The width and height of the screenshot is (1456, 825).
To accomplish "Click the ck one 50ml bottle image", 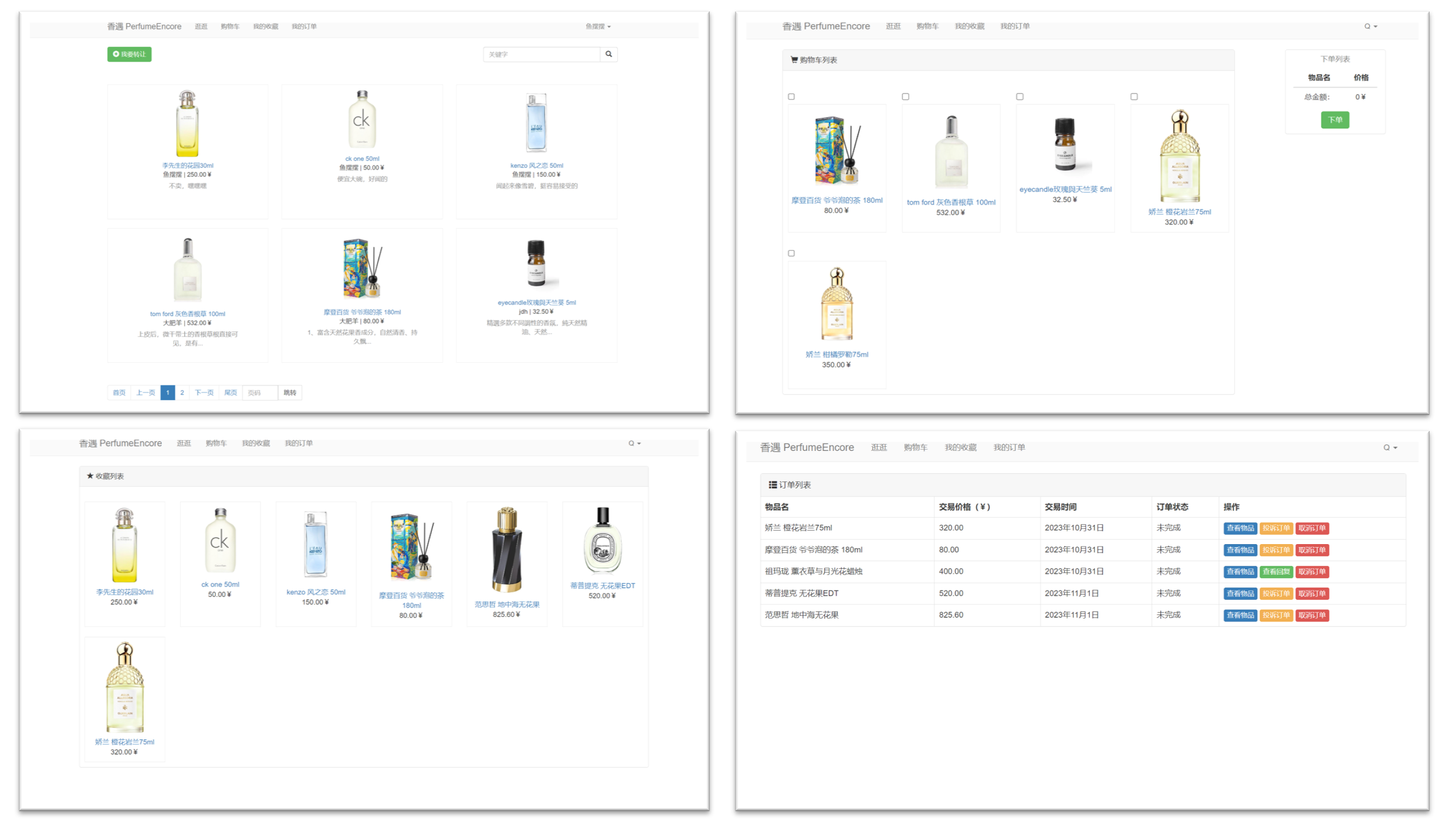I will 361,120.
